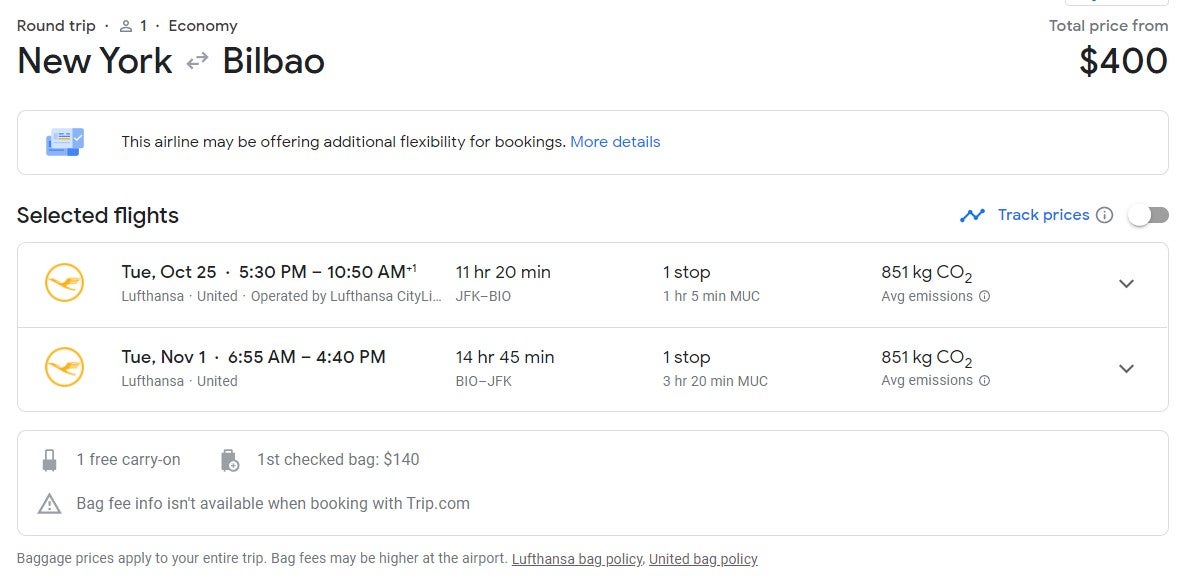Enable the Track prices toggle
1191x583 pixels.
pyautogui.click(x=1148, y=215)
